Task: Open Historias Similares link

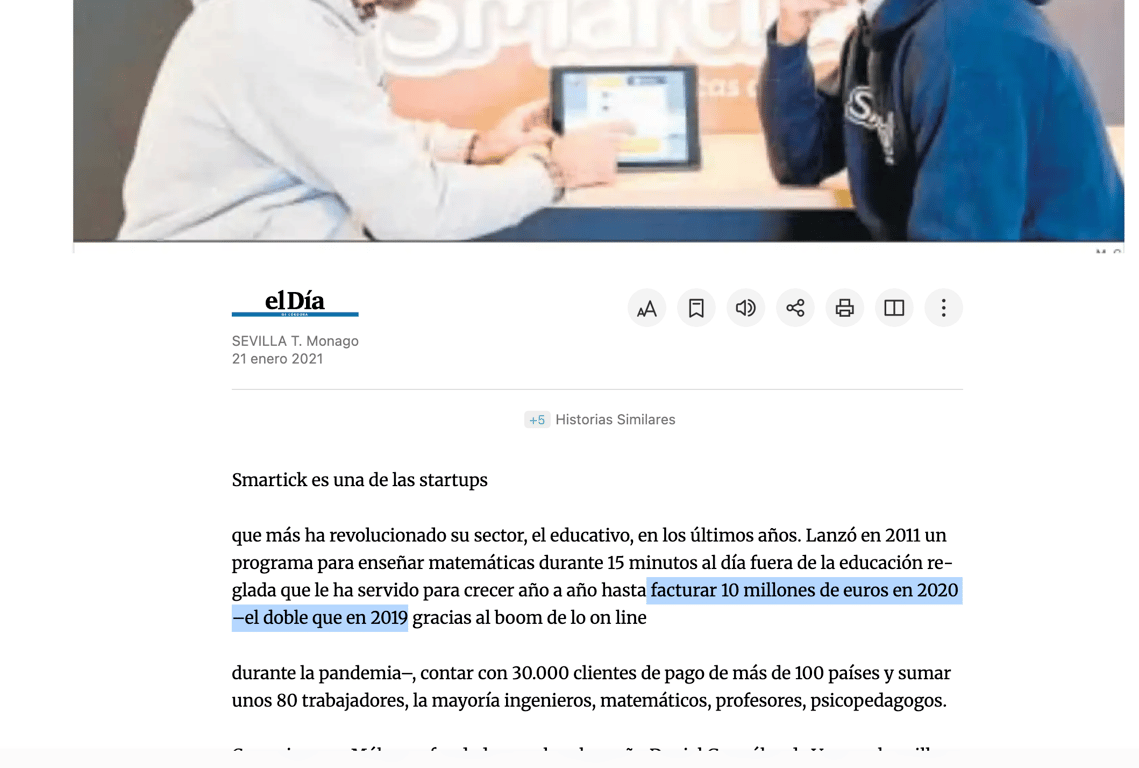Action: tap(615, 419)
